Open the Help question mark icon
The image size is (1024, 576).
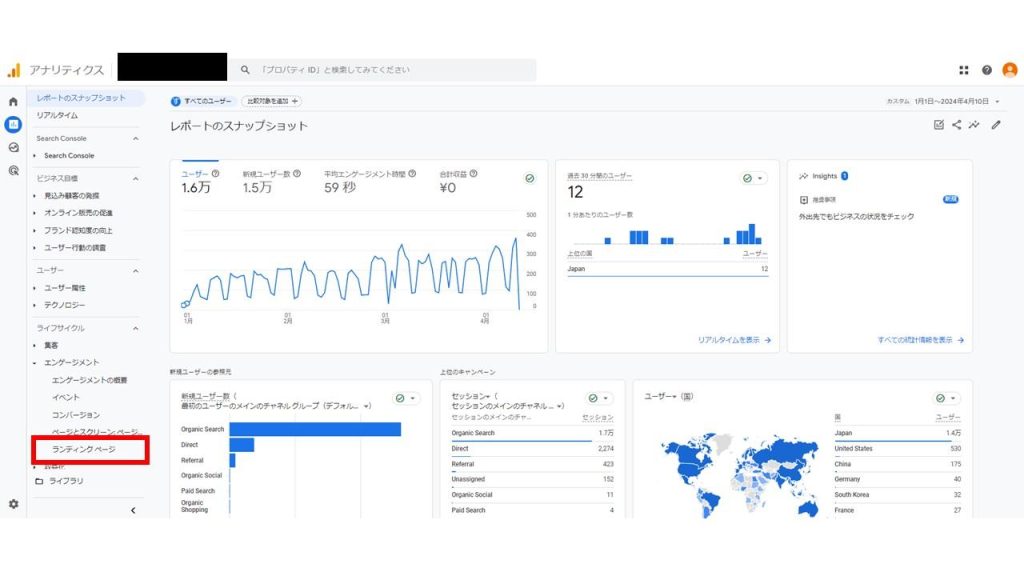click(x=987, y=70)
